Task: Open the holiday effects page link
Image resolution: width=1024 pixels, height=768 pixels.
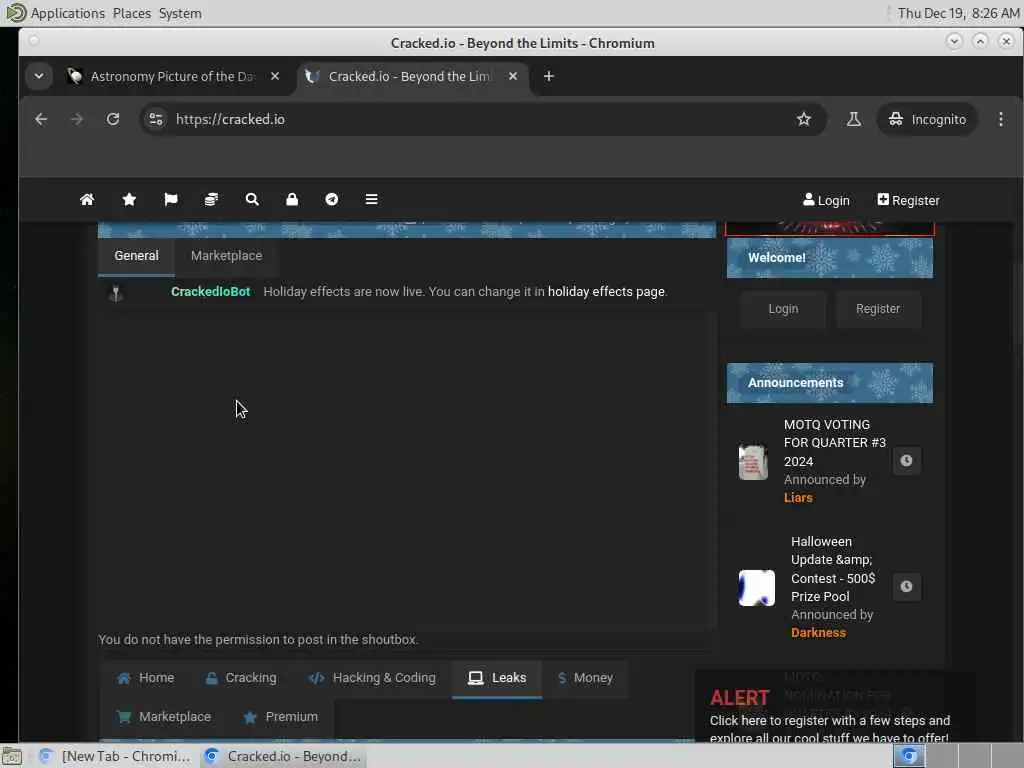Action: (606, 292)
